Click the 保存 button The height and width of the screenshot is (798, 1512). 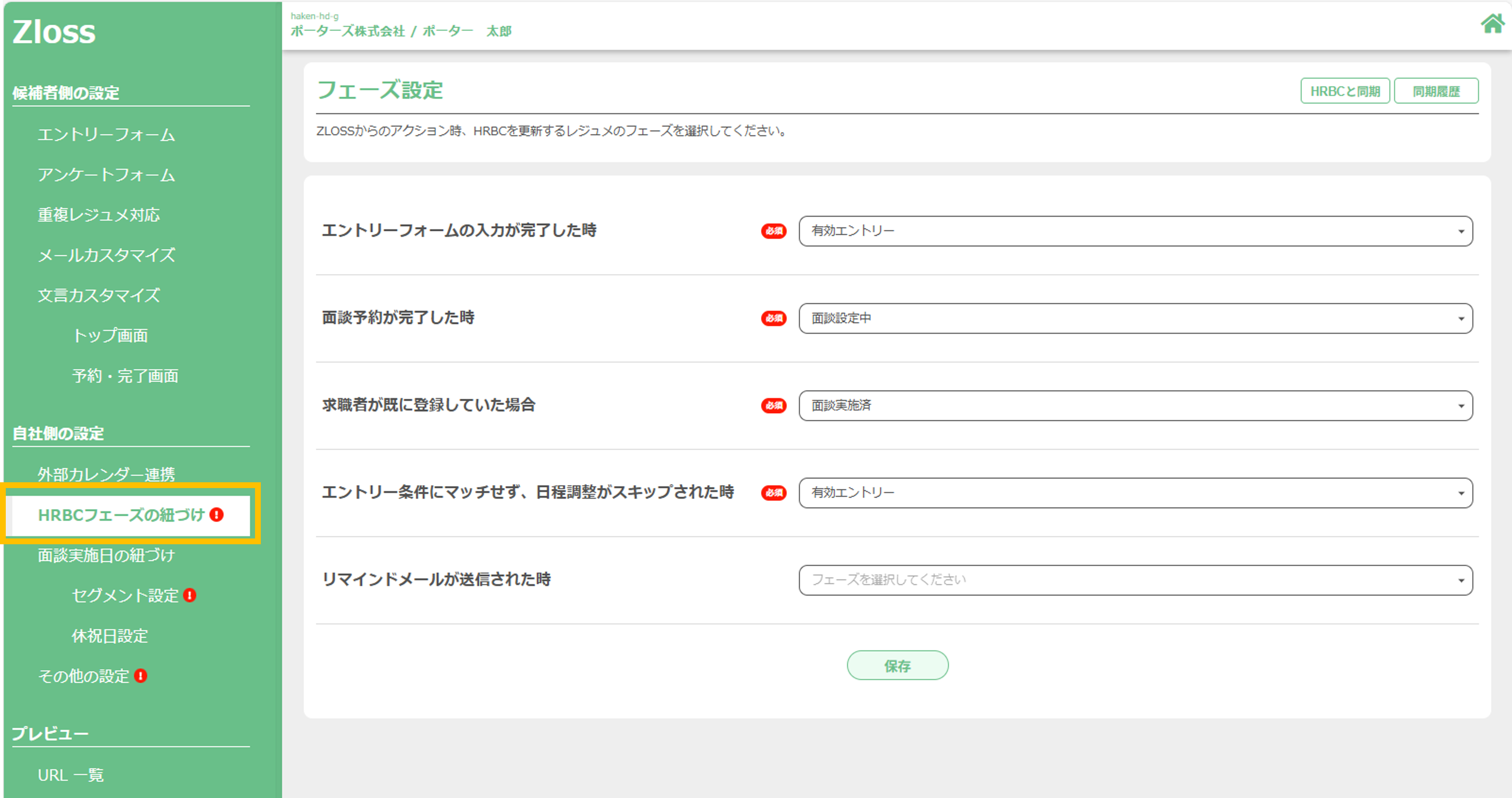coord(897,665)
